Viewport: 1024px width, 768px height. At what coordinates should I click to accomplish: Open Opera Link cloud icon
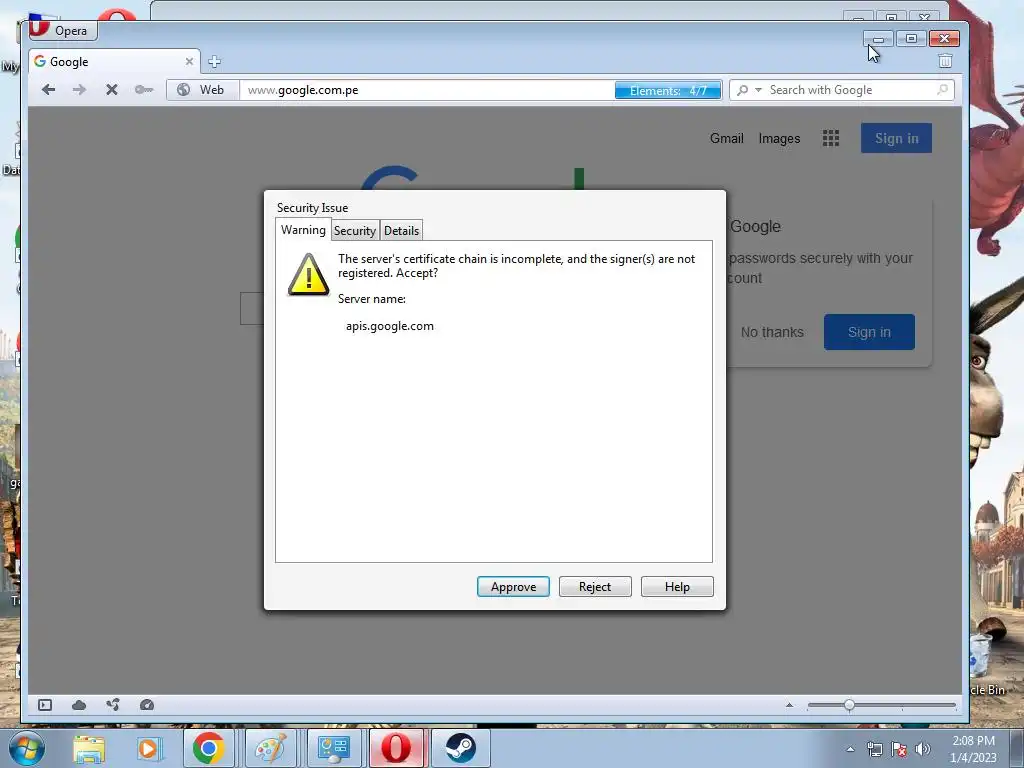(79, 705)
